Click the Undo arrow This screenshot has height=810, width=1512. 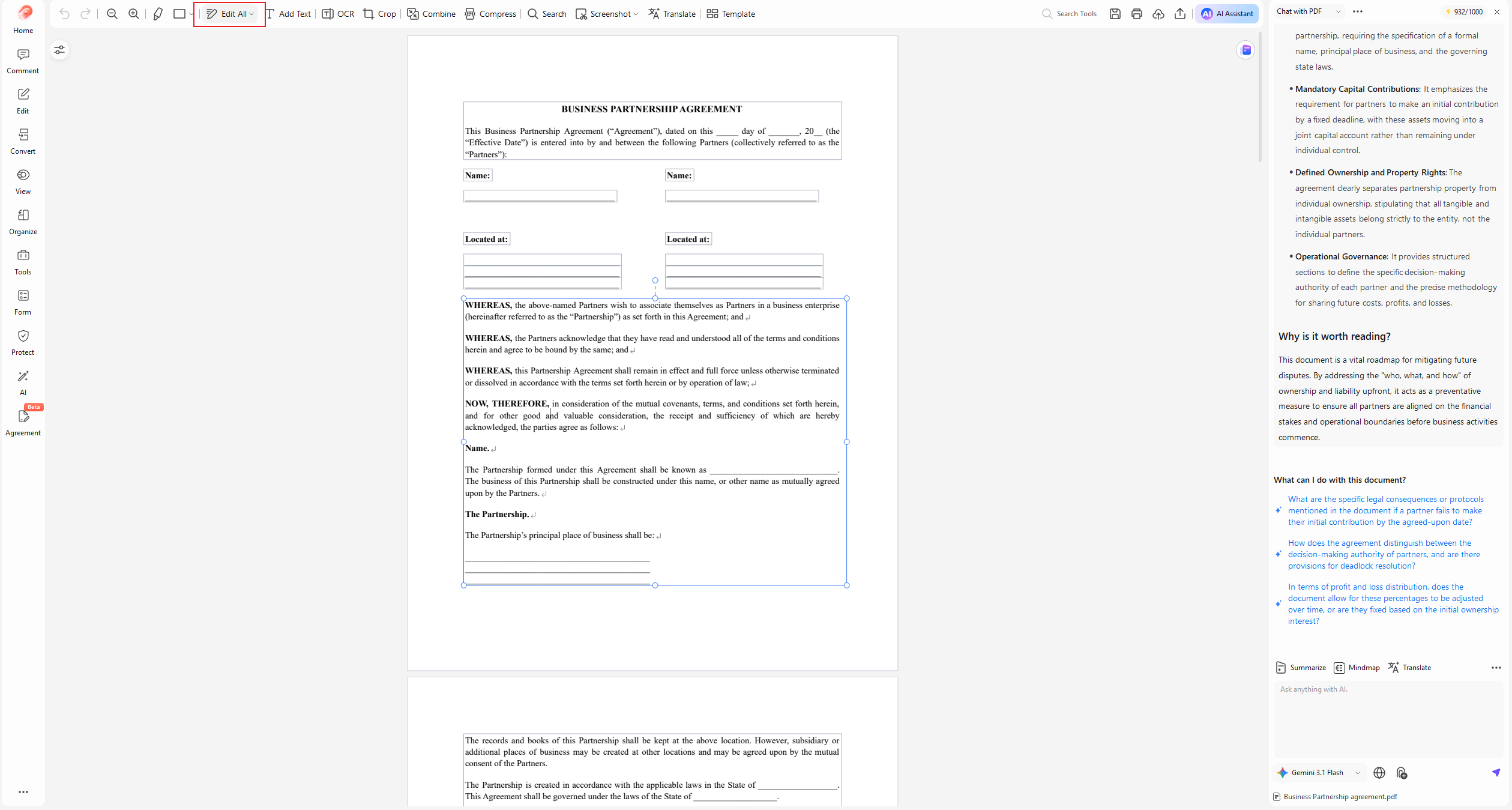(64, 14)
